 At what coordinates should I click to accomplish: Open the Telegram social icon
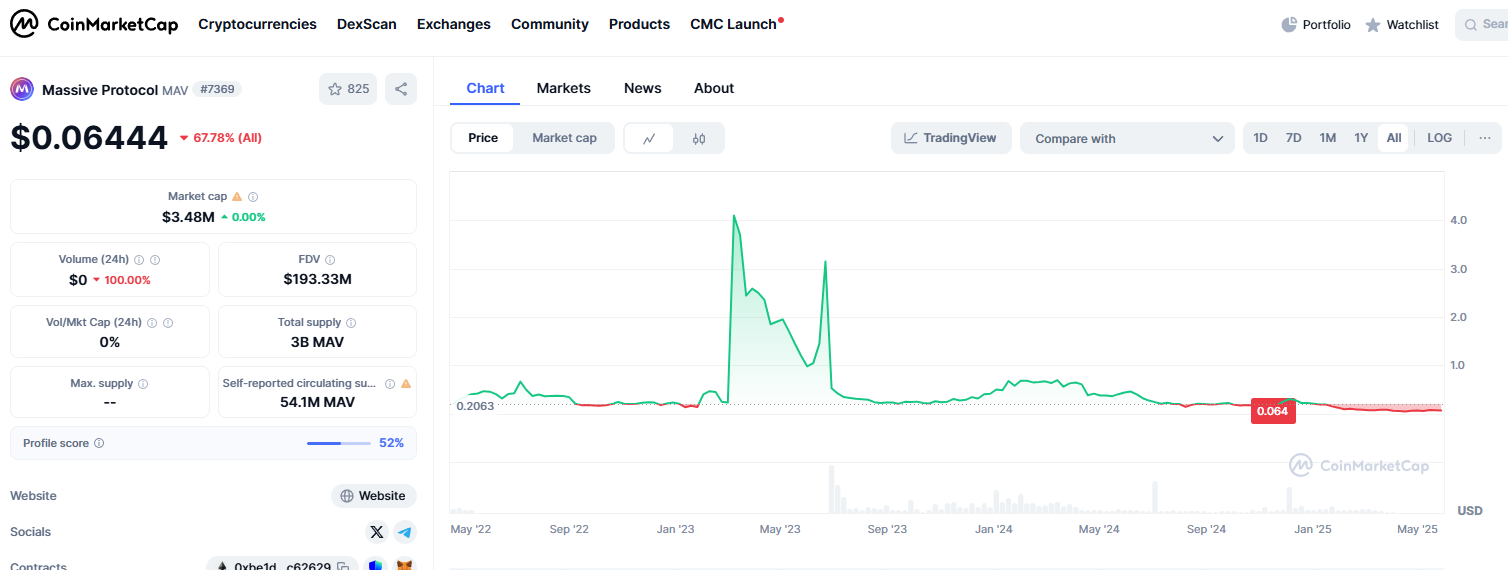point(404,532)
